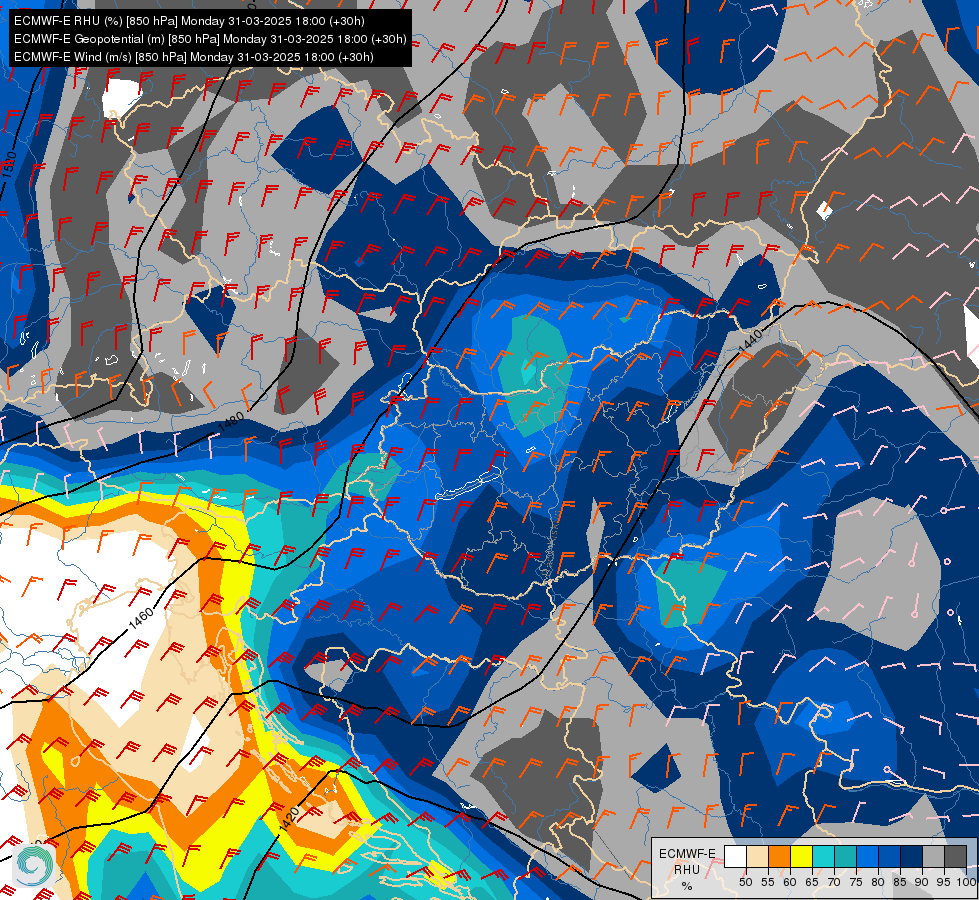Click the legend value 80
This screenshot has height=900, width=979.
tap(878, 882)
